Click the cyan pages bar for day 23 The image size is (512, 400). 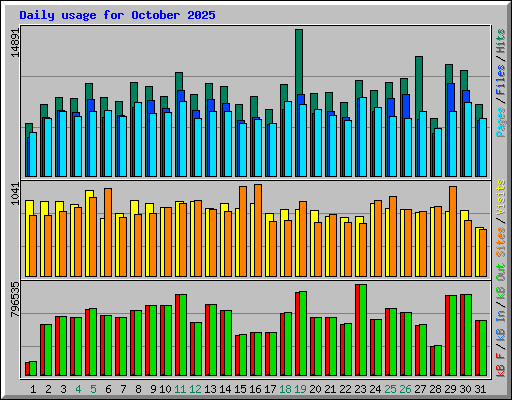tap(363, 137)
